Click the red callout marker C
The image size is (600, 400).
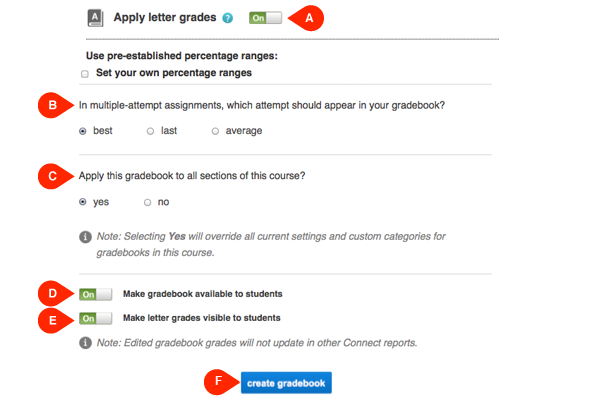click(x=54, y=176)
